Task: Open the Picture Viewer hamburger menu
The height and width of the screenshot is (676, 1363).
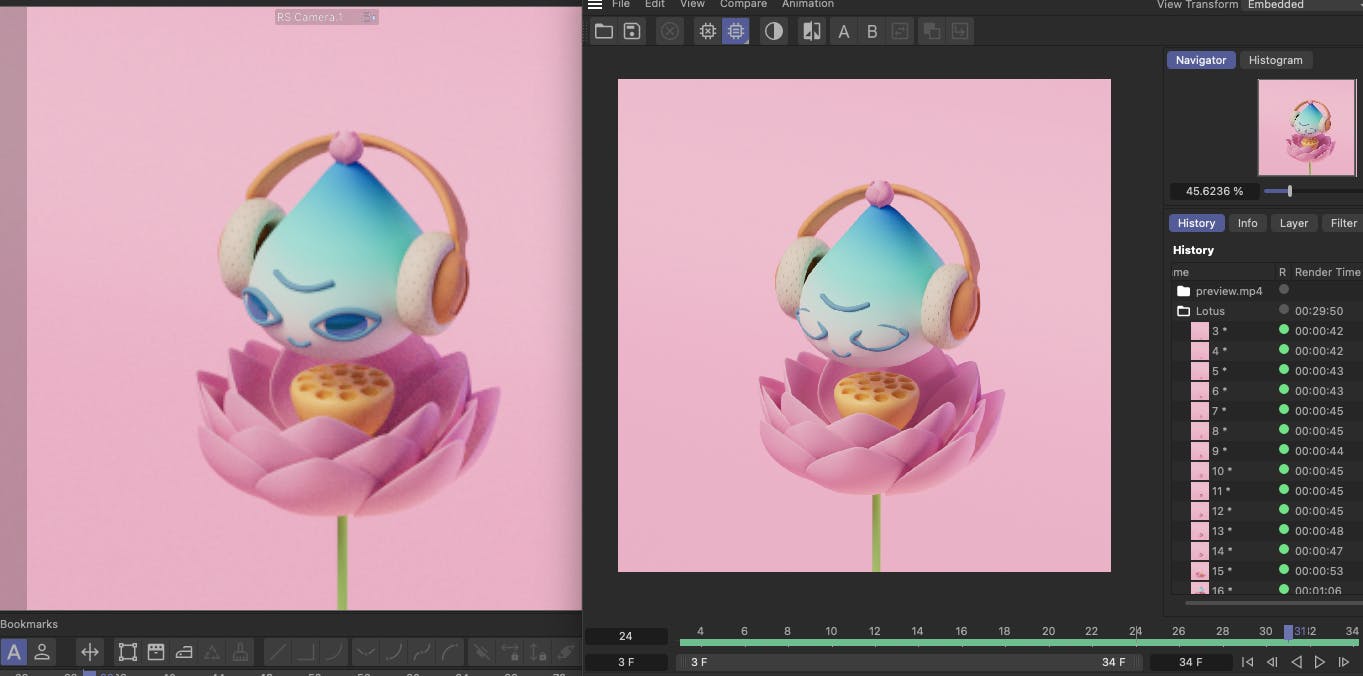Action: (595, 4)
